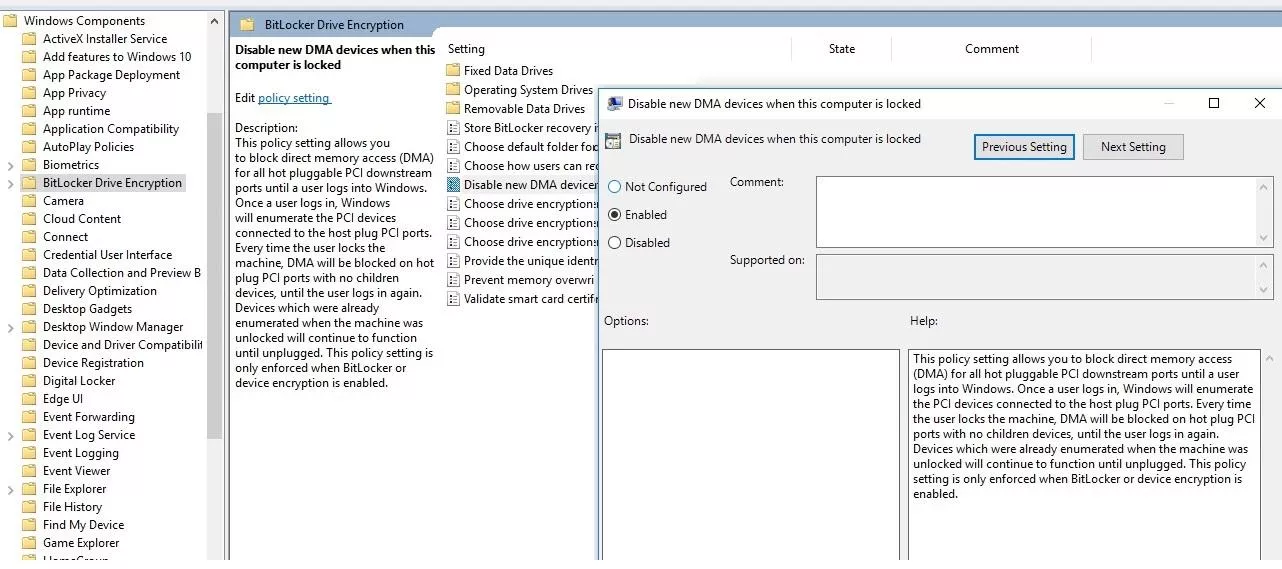
Task: Select Provide the unique identifiers policy icon
Action: point(454,261)
